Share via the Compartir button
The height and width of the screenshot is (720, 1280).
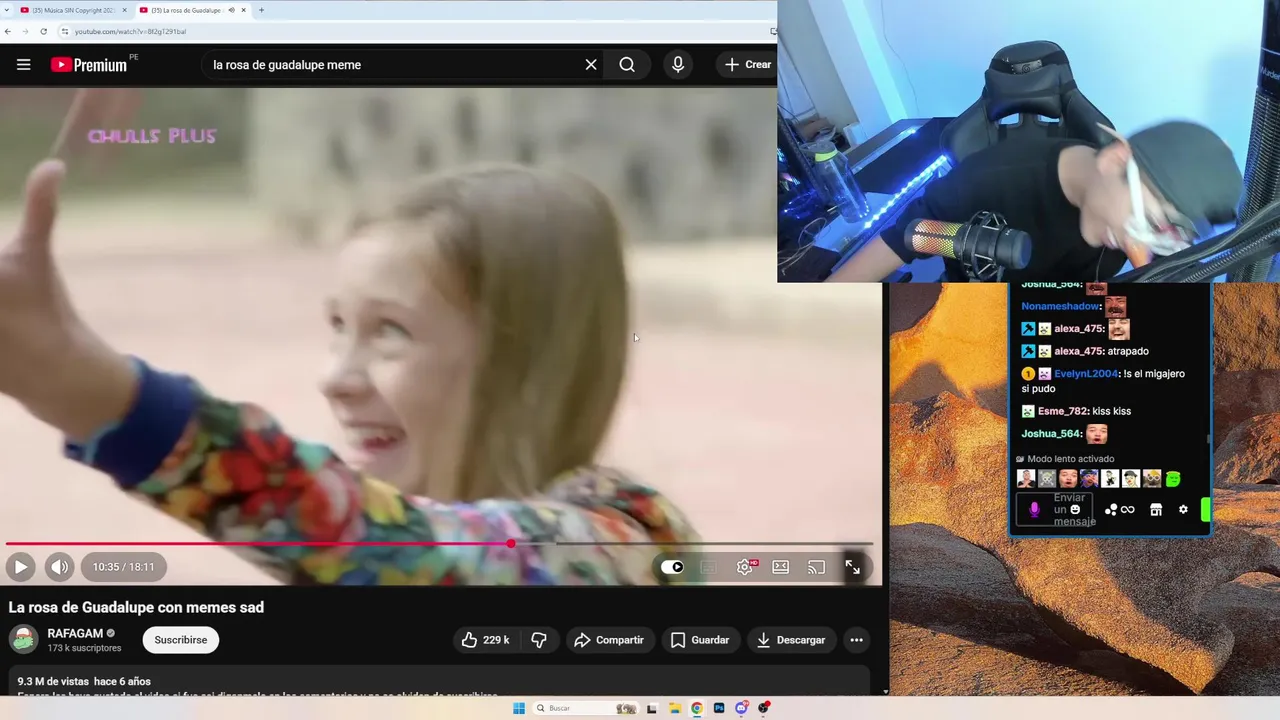click(x=610, y=640)
